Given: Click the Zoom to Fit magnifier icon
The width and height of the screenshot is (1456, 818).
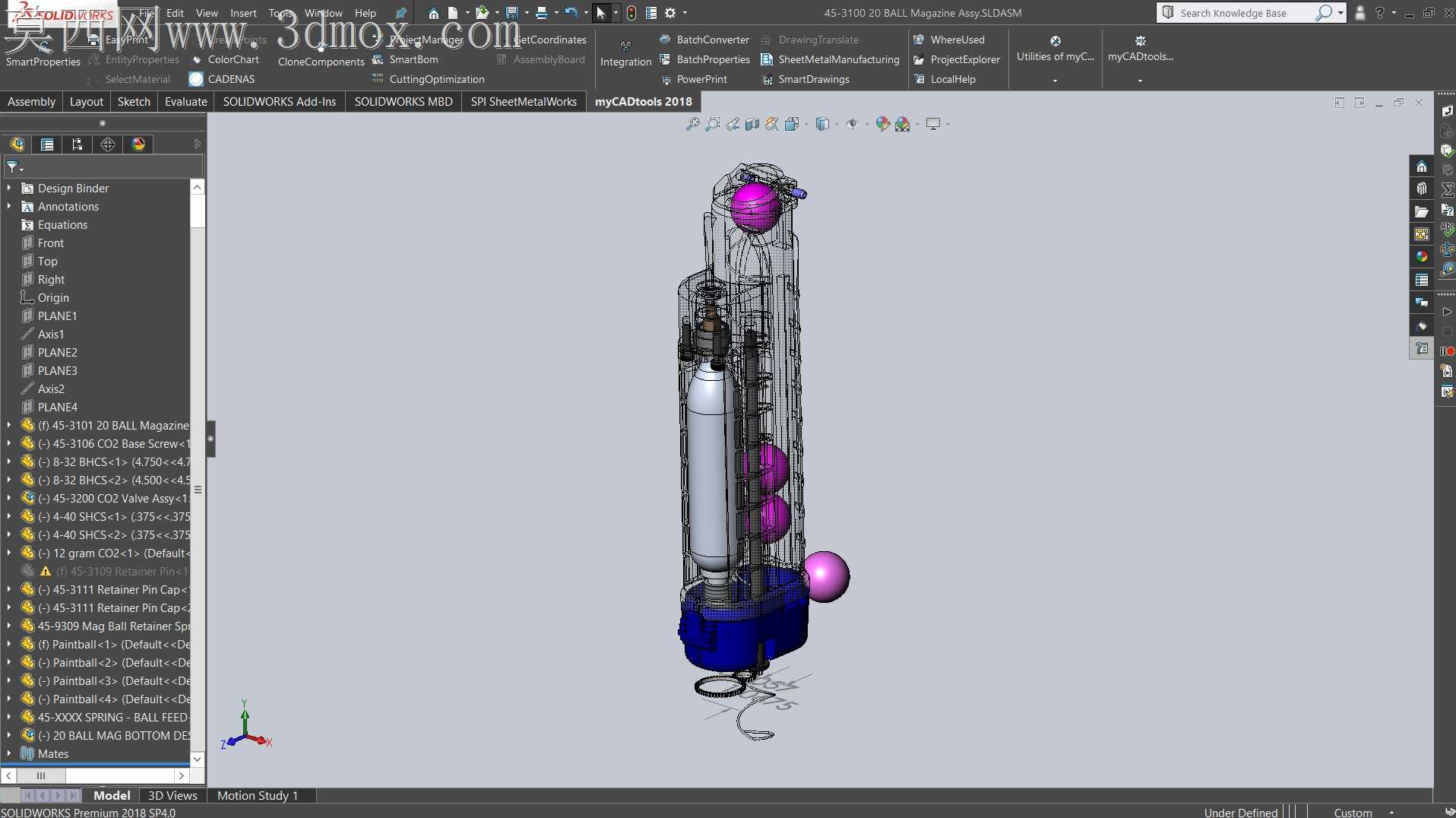Looking at the screenshot, I should [692, 124].
